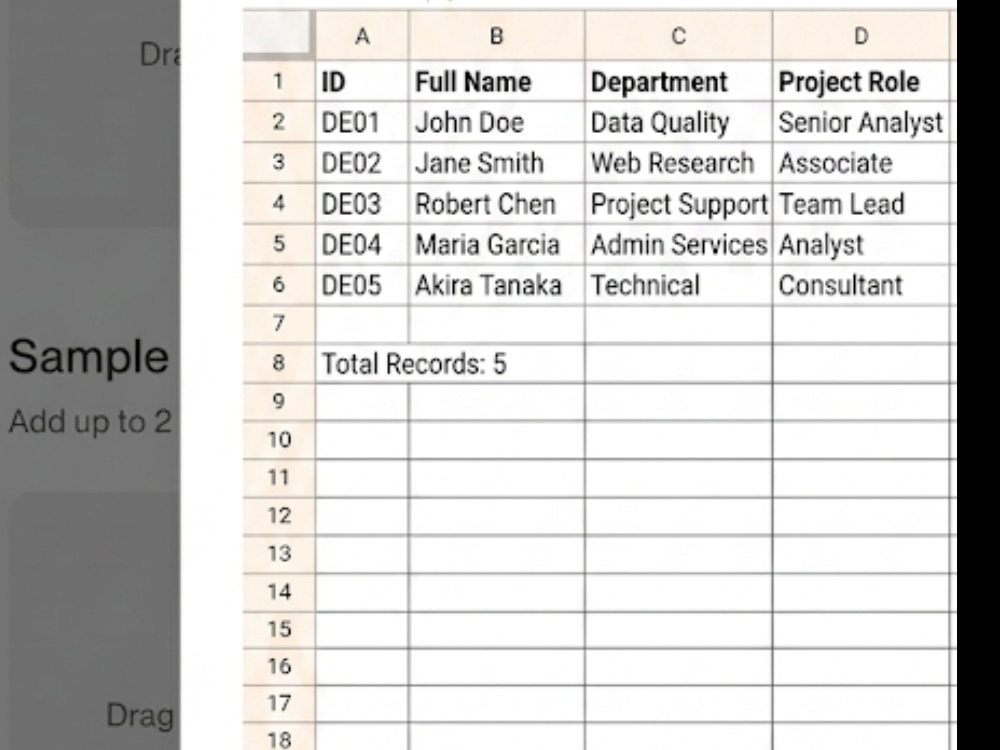This screenshot has height=750, width=1000.
Task: Select cell containing DE03
Action: click(362, 203)
